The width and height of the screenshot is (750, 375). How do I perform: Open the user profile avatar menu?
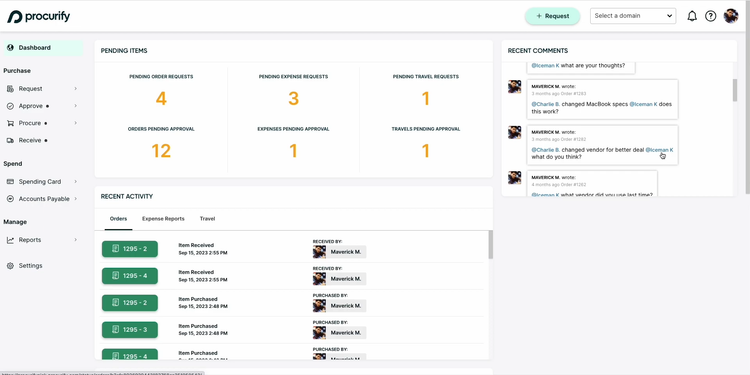click(731, 16)
